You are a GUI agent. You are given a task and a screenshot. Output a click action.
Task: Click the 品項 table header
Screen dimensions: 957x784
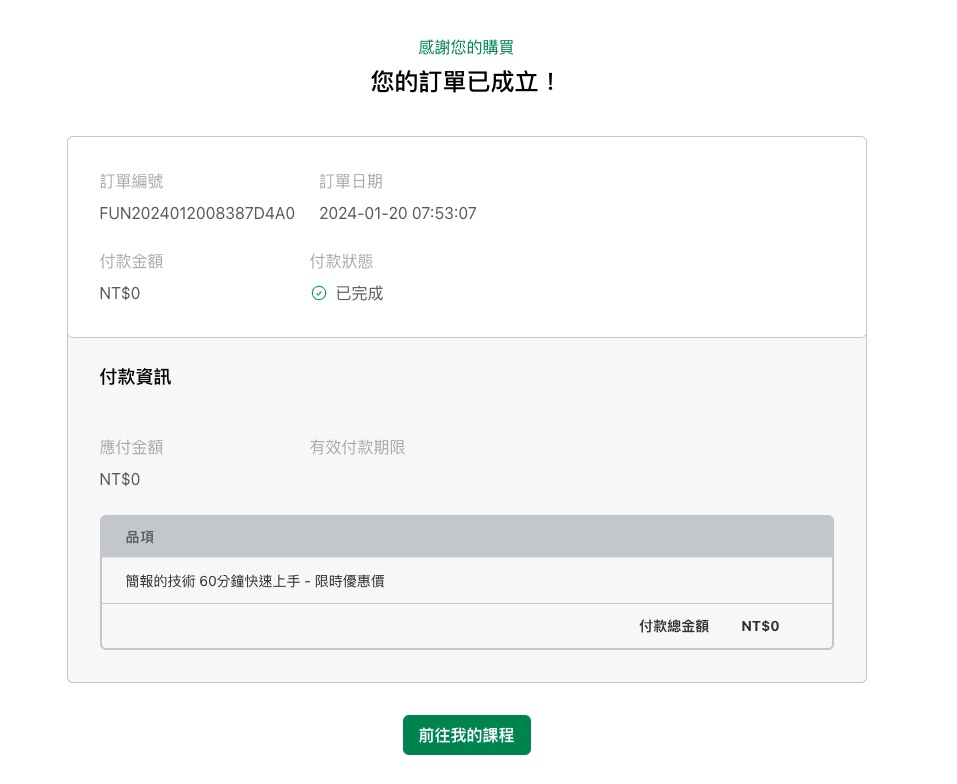point(140,537)
